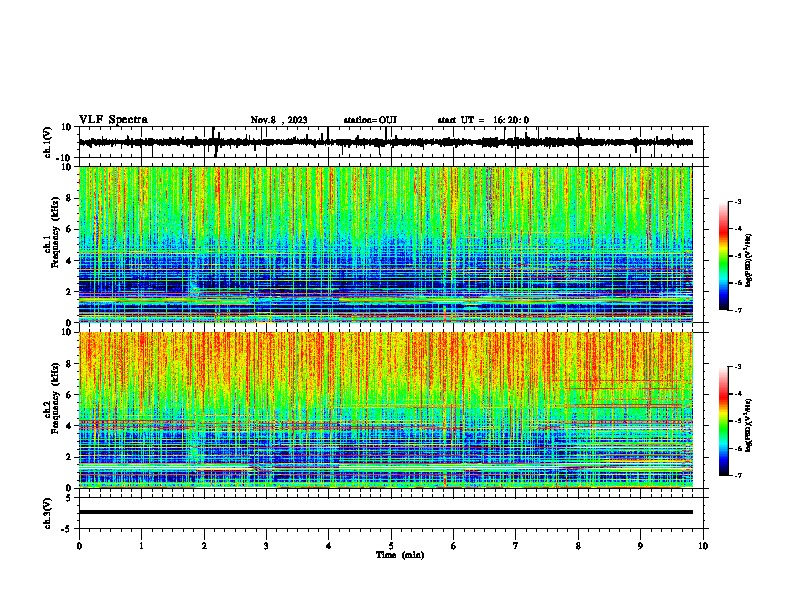This screenshot has height=612, width=792.
Task: Click the 'start UT = 16:20:0' label
Action: (x=483, y=120)
